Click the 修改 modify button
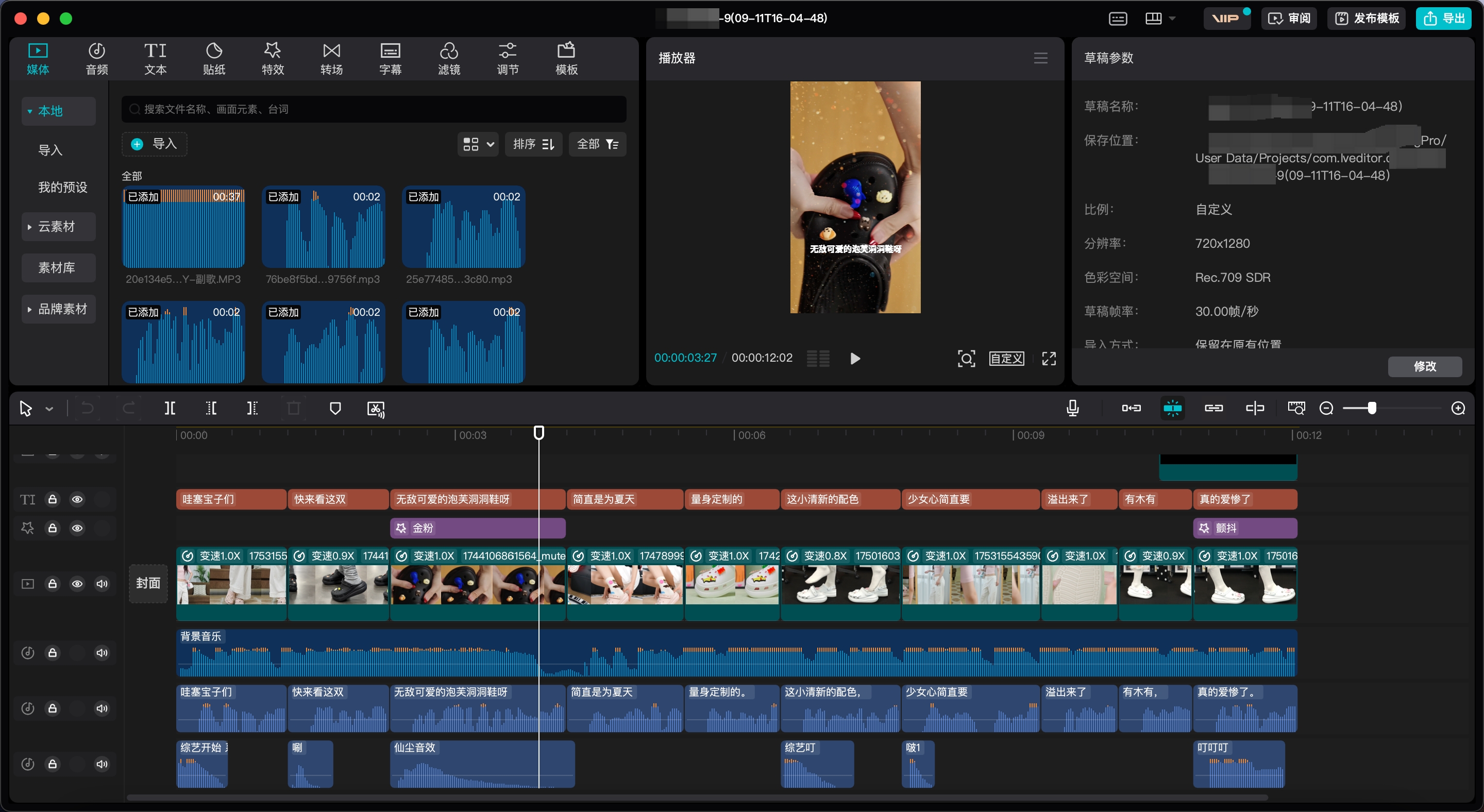 point(1424,366)
